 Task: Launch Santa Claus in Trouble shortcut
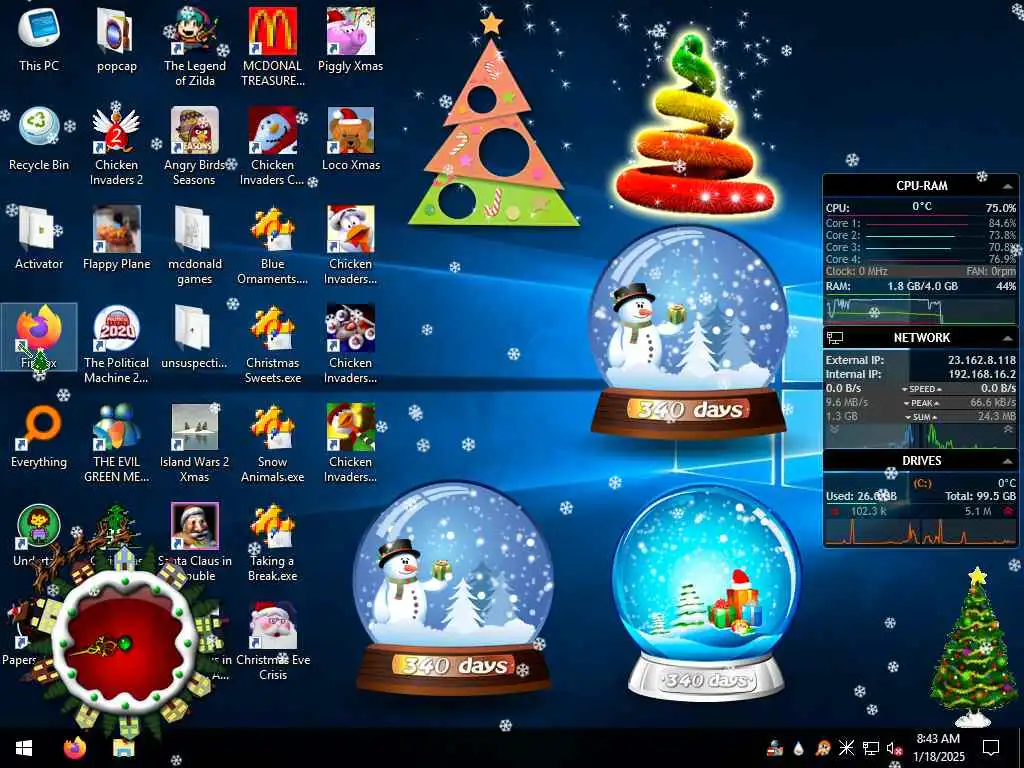[195, 542]
